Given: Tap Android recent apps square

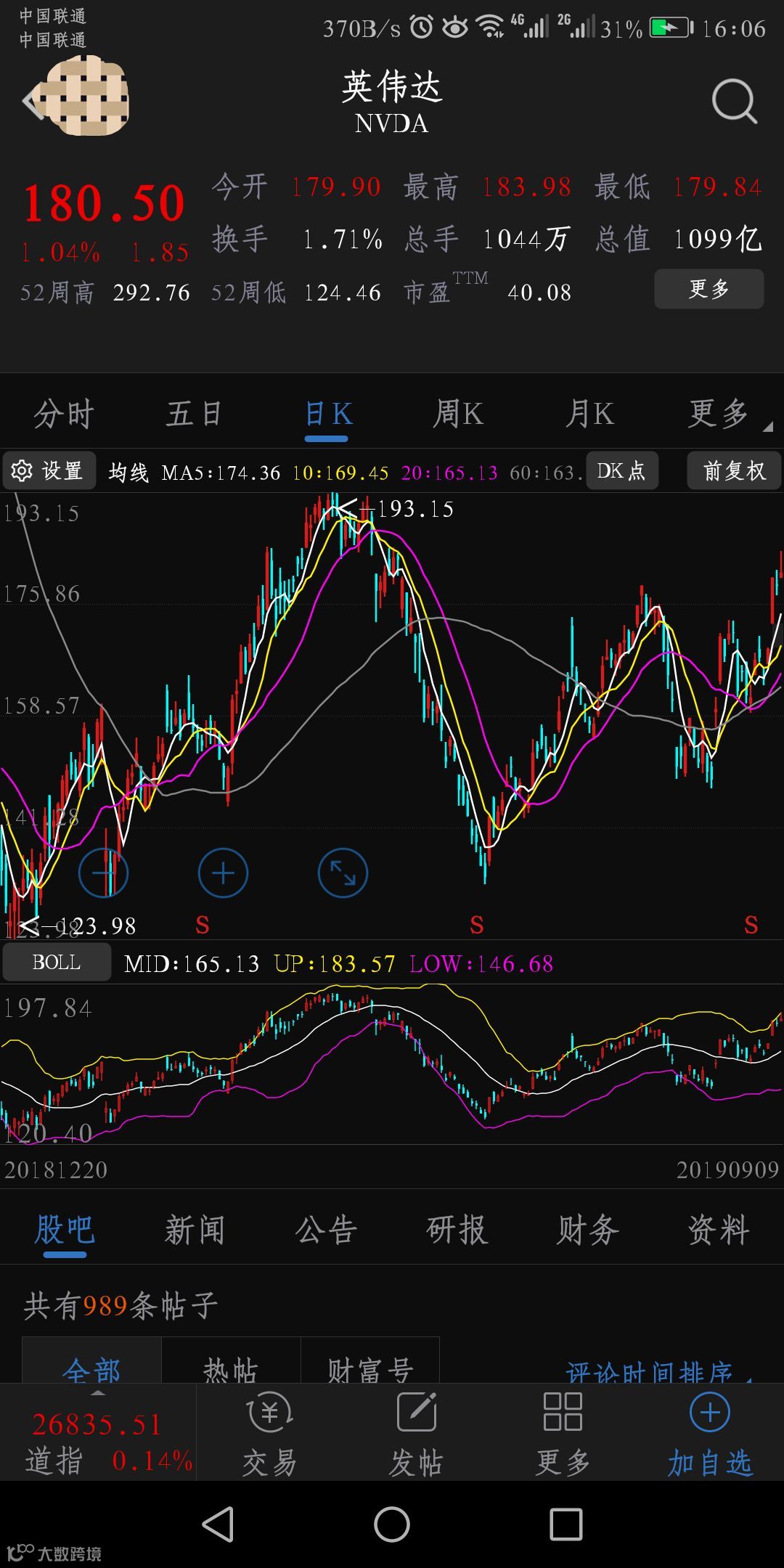Looking at the screenshot, I should point(566,1524).
